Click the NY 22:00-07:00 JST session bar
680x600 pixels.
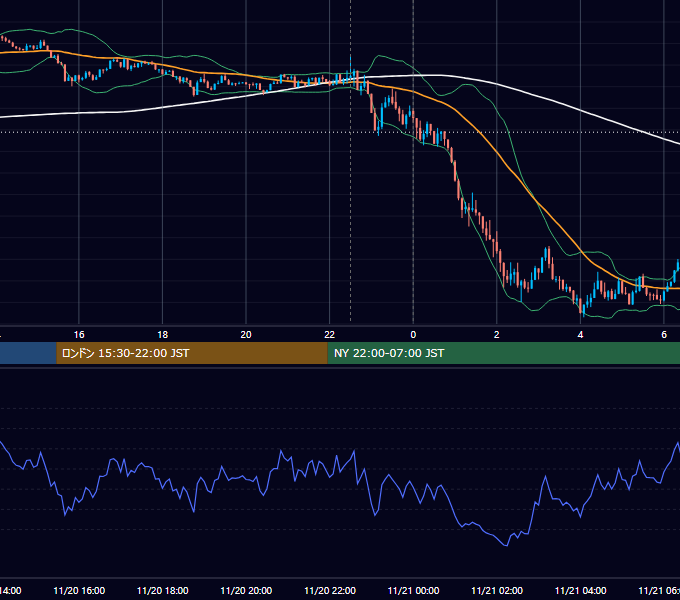[503, 353]
